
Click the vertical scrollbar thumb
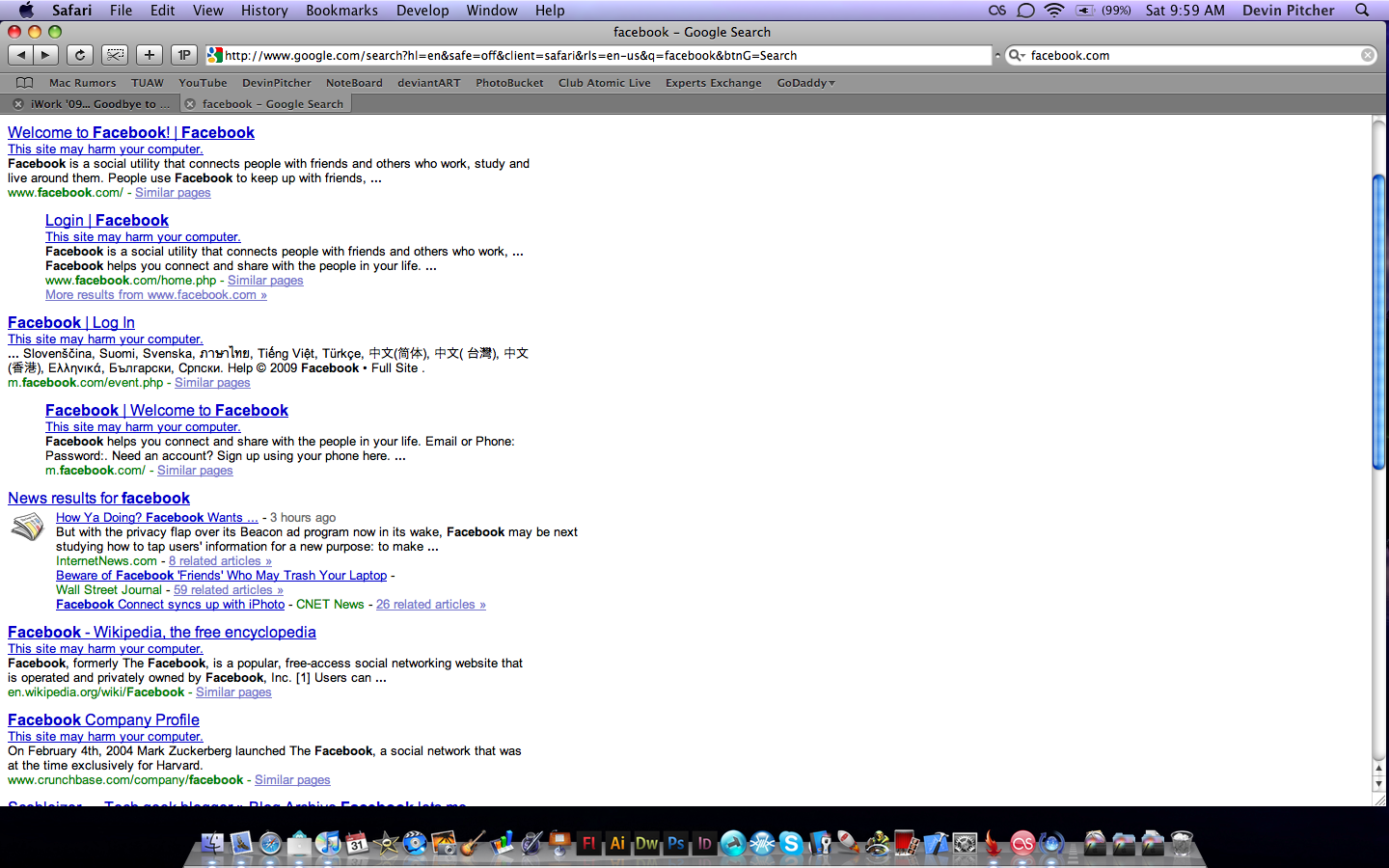(x=1379, y=322)
